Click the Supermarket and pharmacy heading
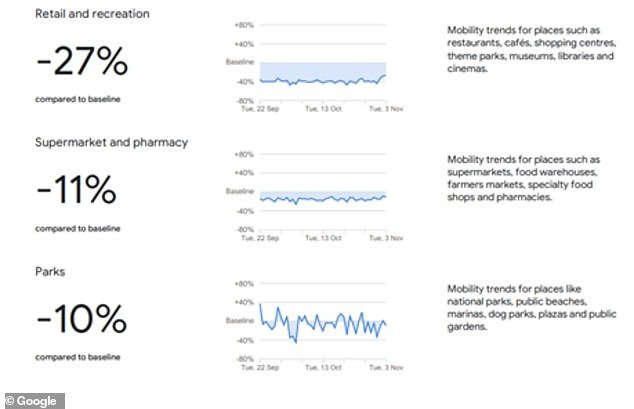This screenshot has width=634, height=409. [x=112, y=142]
